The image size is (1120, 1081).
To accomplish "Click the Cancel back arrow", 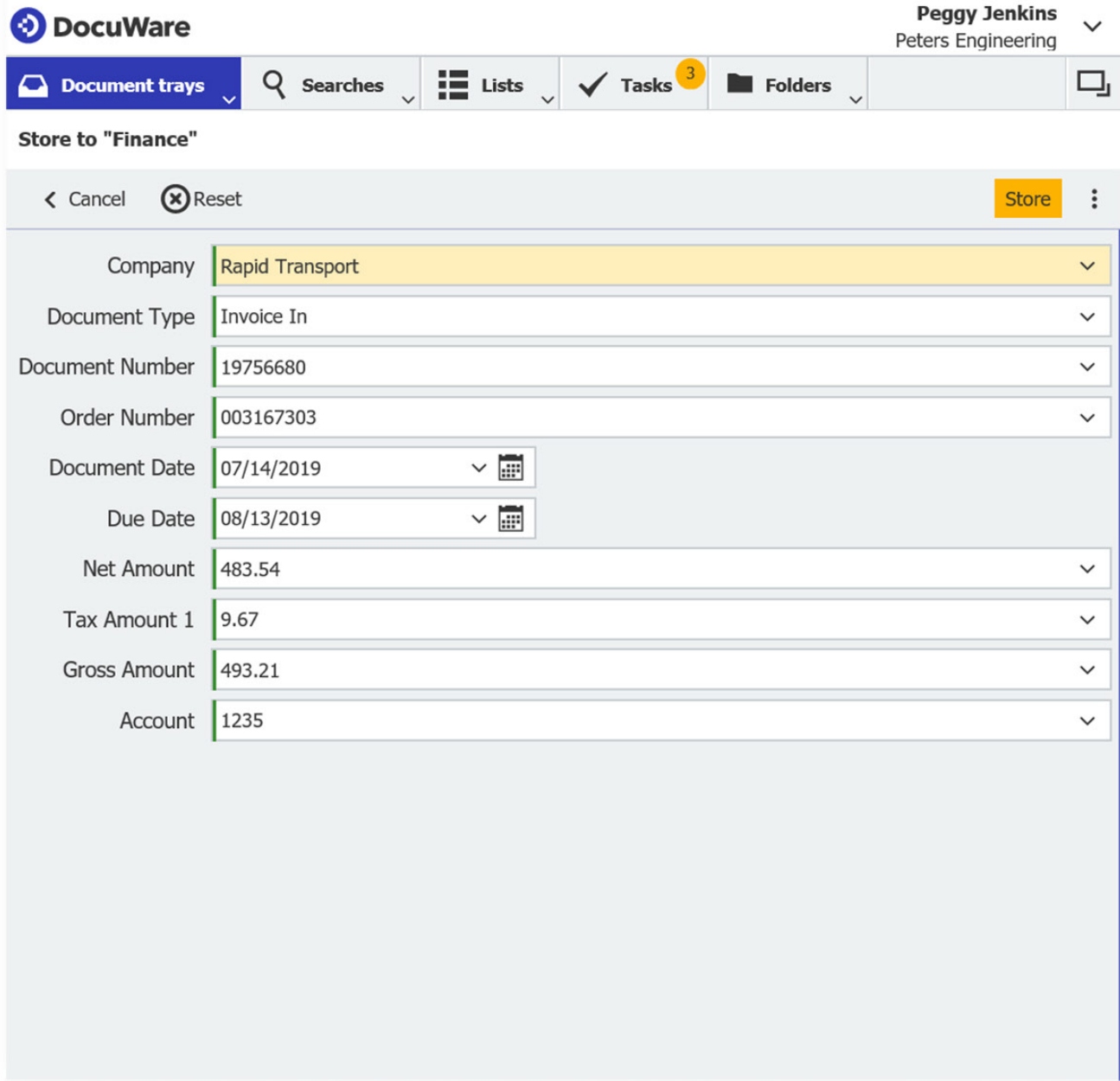I will click(x=50, y=200).
